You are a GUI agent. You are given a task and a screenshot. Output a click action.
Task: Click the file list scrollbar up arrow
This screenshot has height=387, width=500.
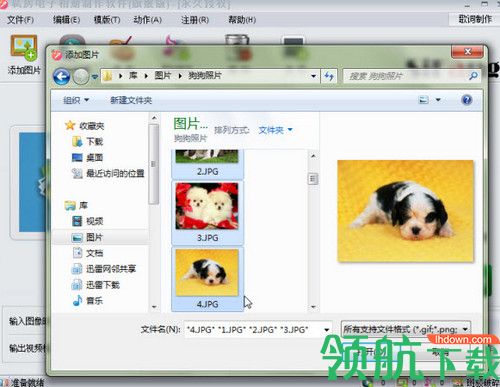pyautogui.click(x=313, y=156)
